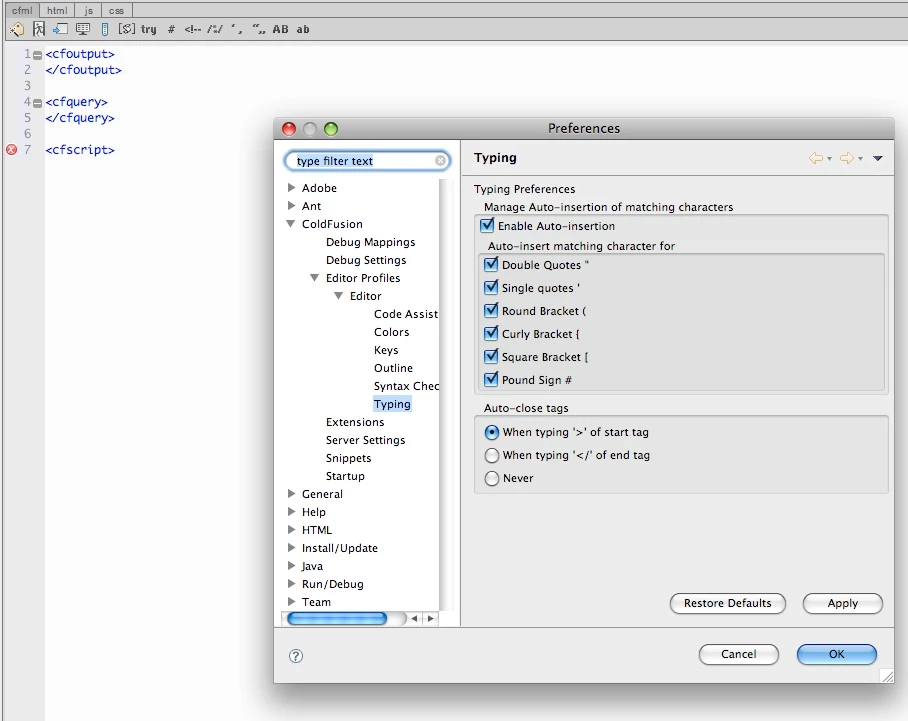This screenshot has height=721, width=908.
Task: Insert a try block with the try icon
Action: coord(149,30)
